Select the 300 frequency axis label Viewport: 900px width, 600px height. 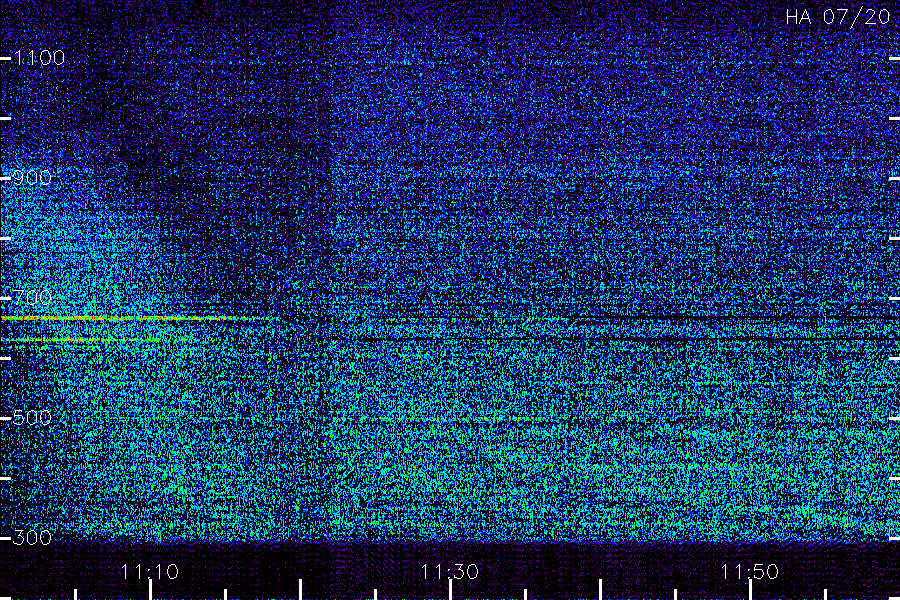(32, 538)
